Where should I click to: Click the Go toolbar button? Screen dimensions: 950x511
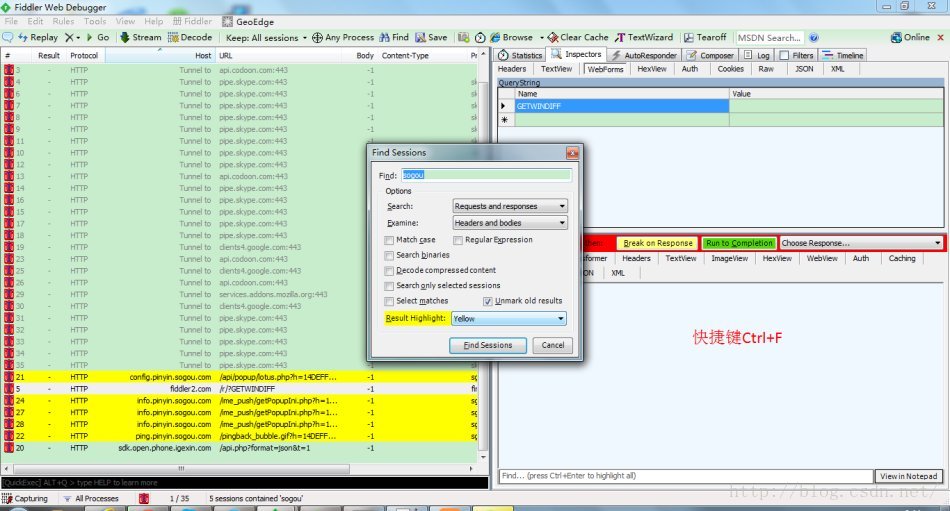(x=98, y=38)
